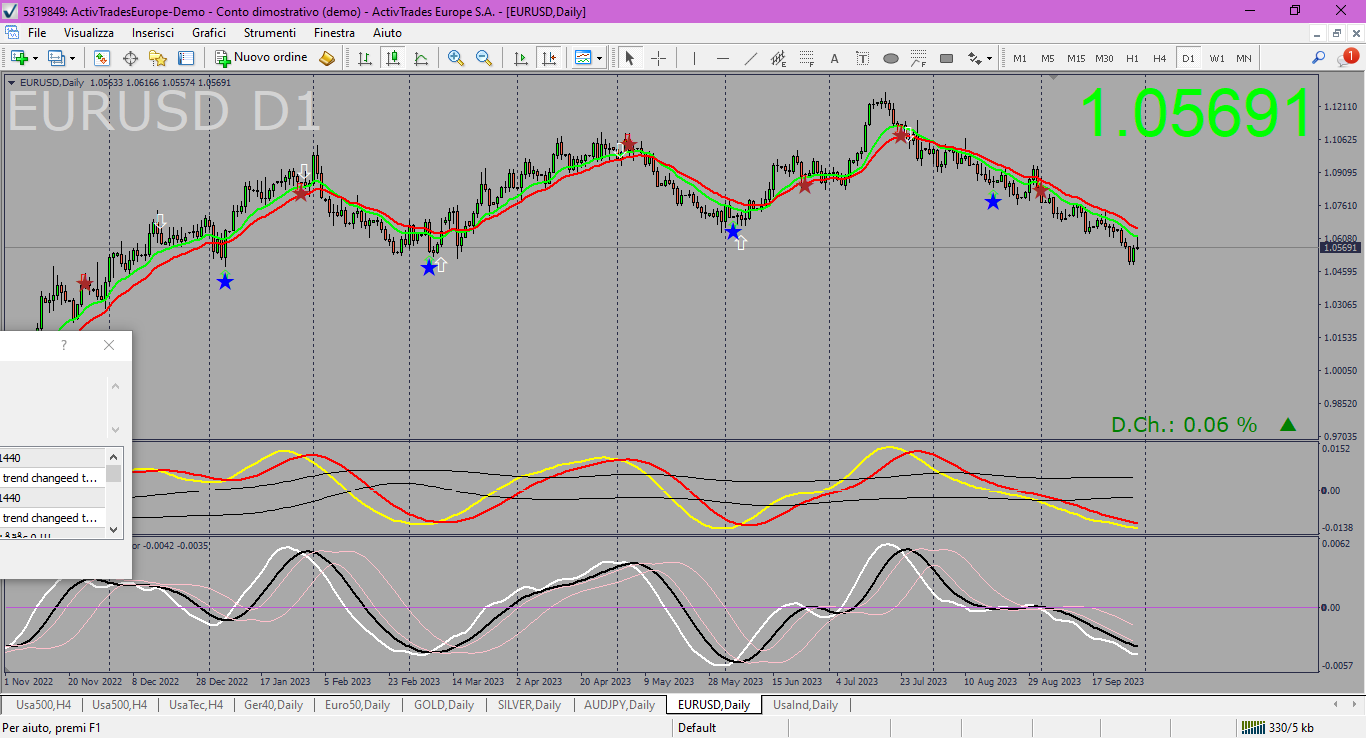The image size is (1366, 738).
Task: Select the arrow cursor tool
Action: coord(630,58)
